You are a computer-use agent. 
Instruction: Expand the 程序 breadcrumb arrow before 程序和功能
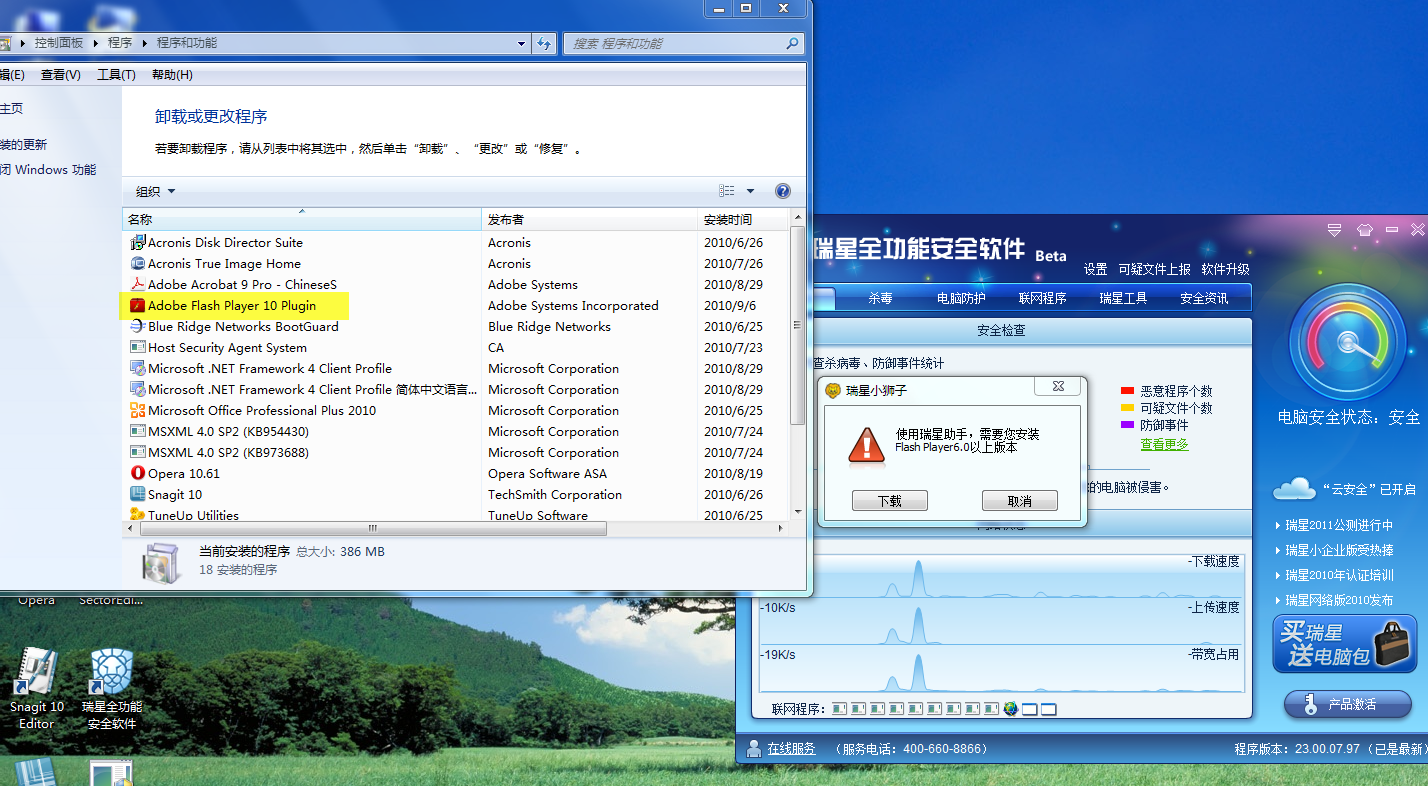tap(145, 43)
